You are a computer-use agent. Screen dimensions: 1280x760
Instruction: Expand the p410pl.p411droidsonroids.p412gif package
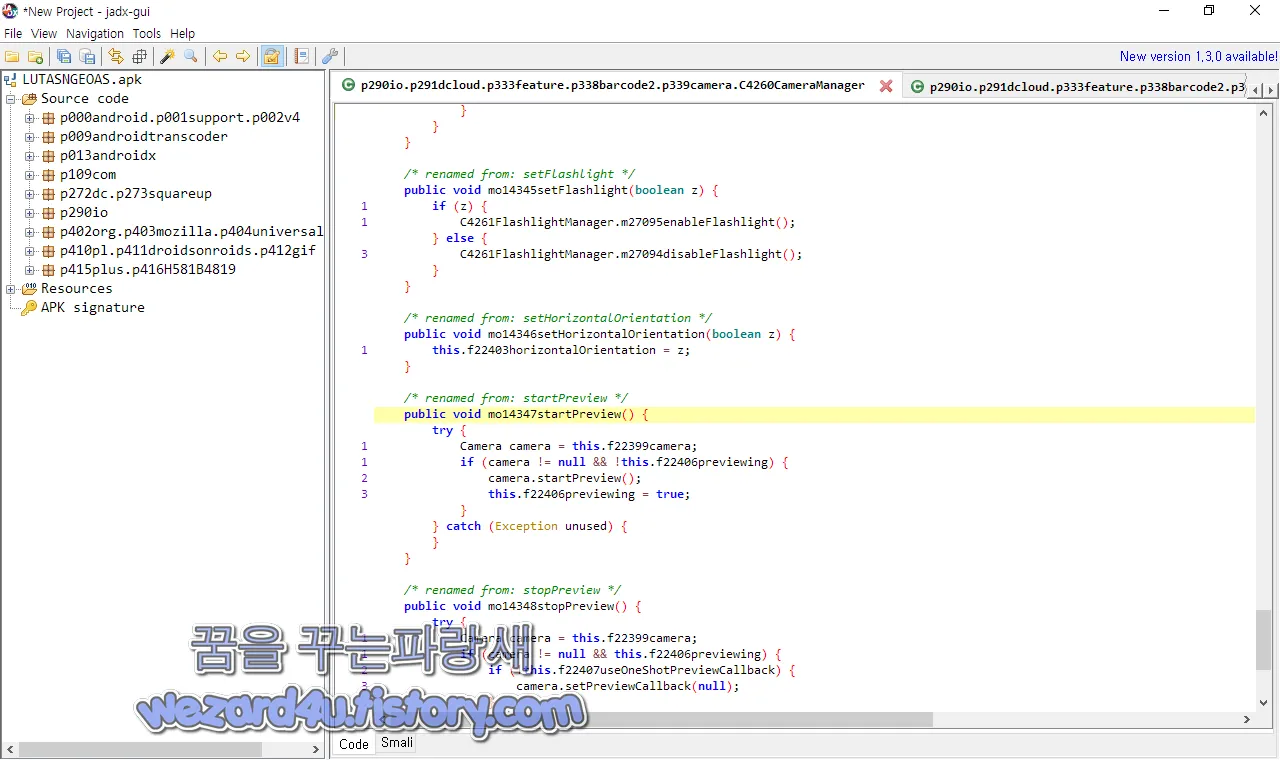click(x=30, y=251)
